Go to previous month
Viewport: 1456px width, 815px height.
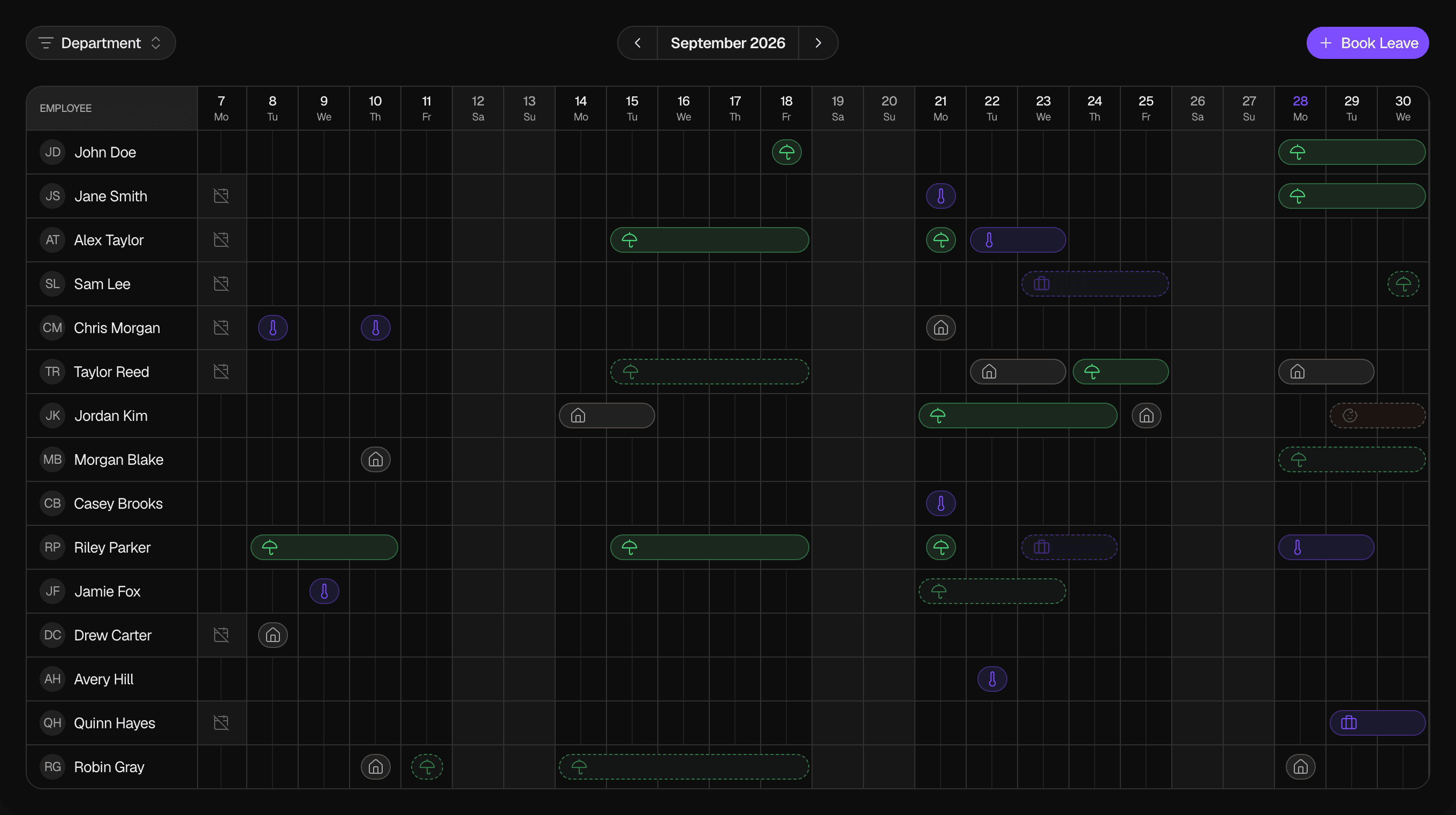(638, 43)
